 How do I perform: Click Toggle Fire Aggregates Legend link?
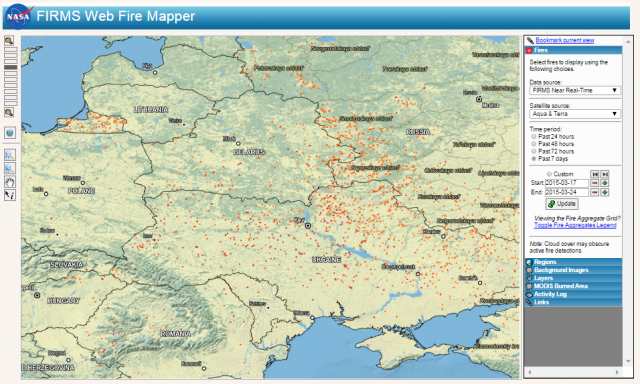click(x=575, y=225)
